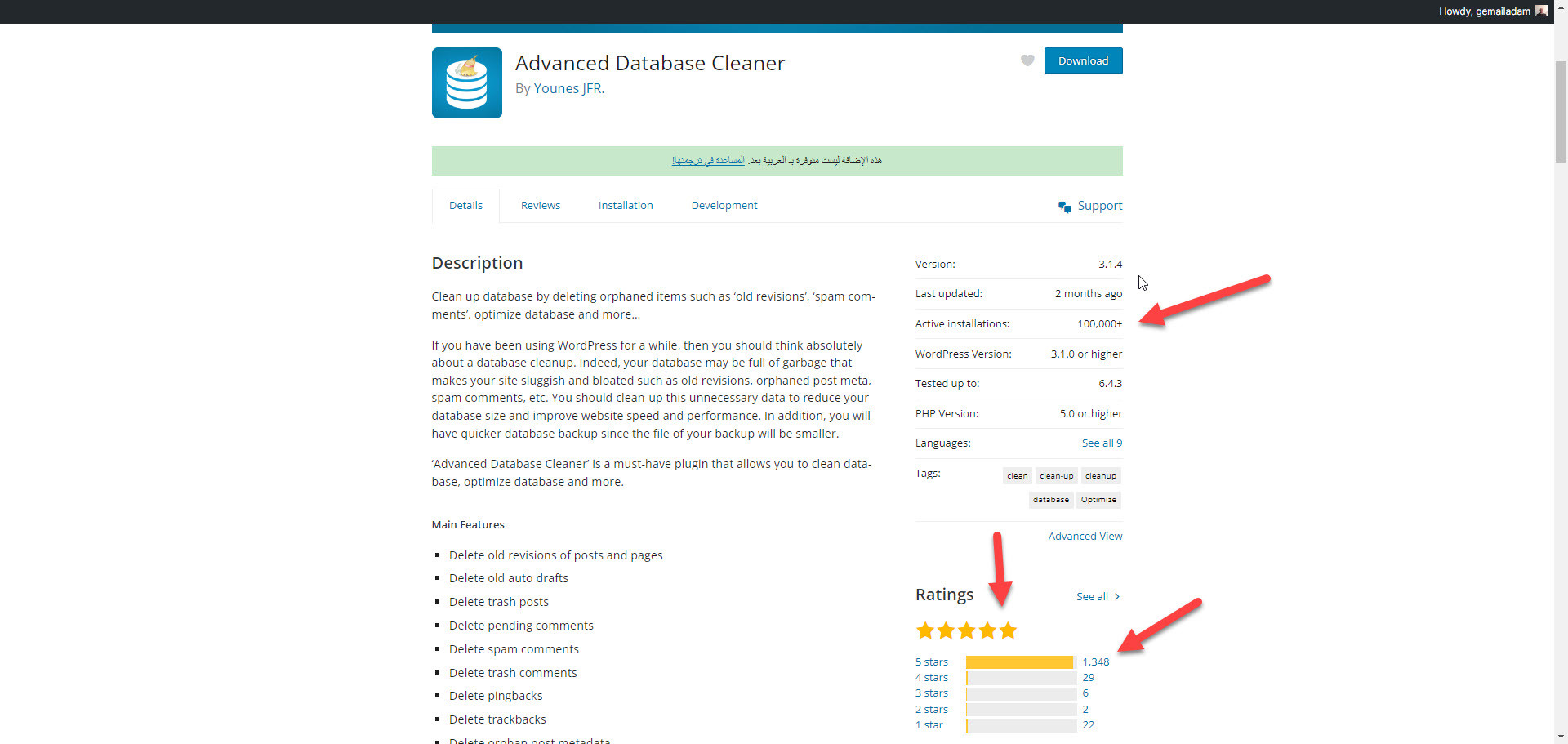This screenshot has width=1568, height=744.
Task: Select the 'cleanup' tag
Action: pyautogui.click(x=1101, y=476)
